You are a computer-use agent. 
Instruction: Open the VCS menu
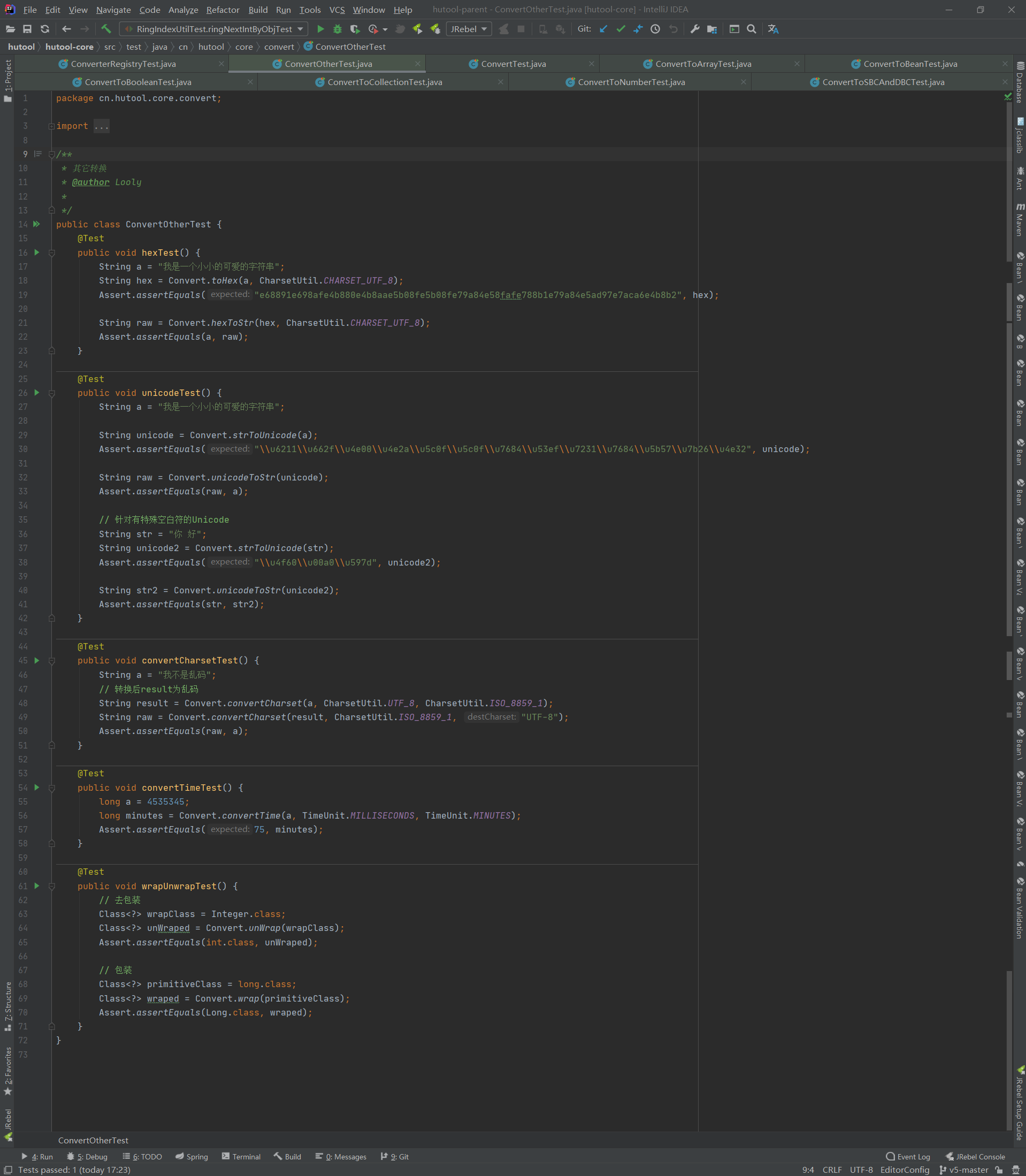[336, 10]
